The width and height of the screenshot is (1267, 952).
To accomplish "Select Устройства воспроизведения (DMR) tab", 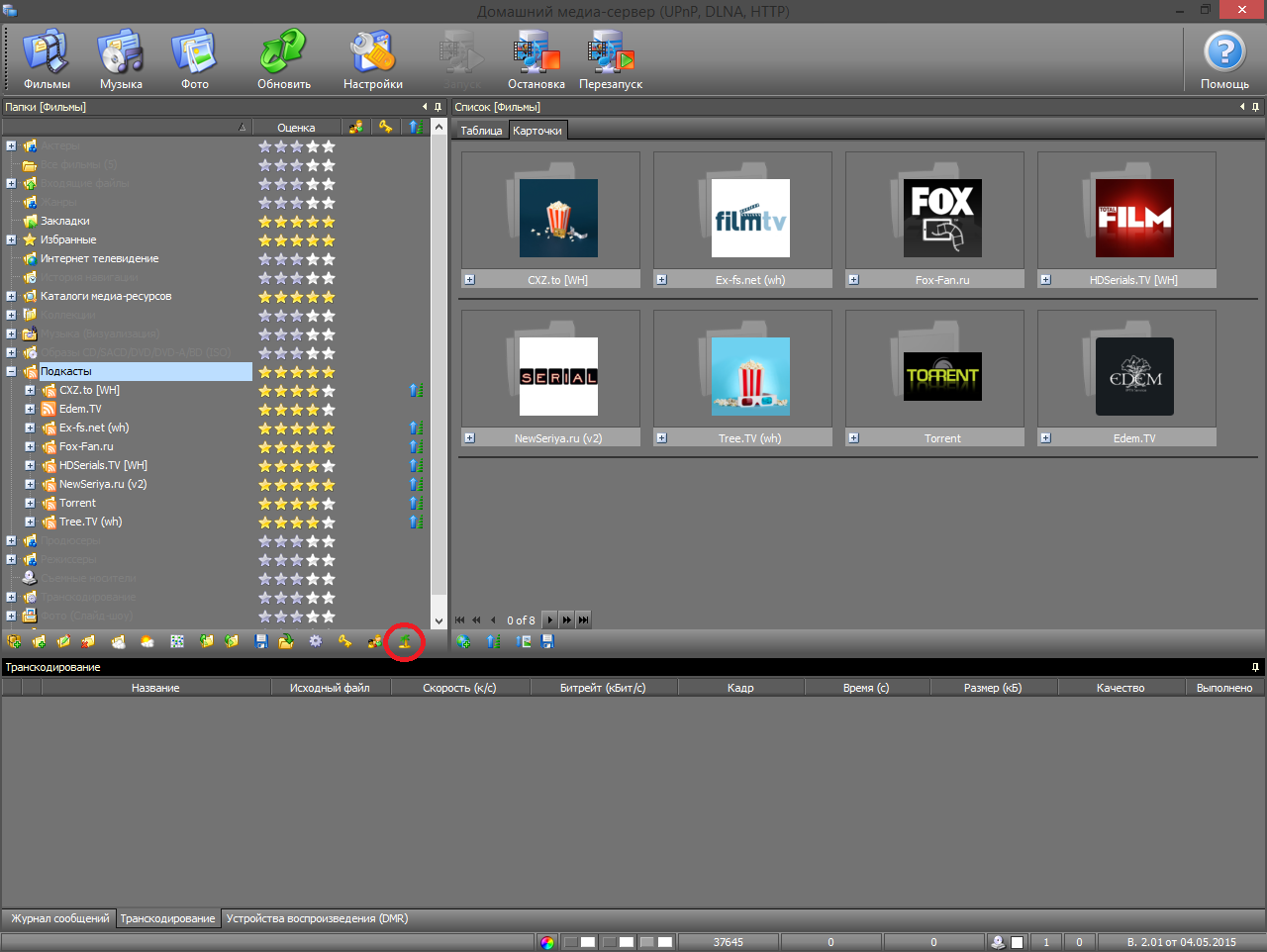I will pyautogui.click(x=317, y=918).
